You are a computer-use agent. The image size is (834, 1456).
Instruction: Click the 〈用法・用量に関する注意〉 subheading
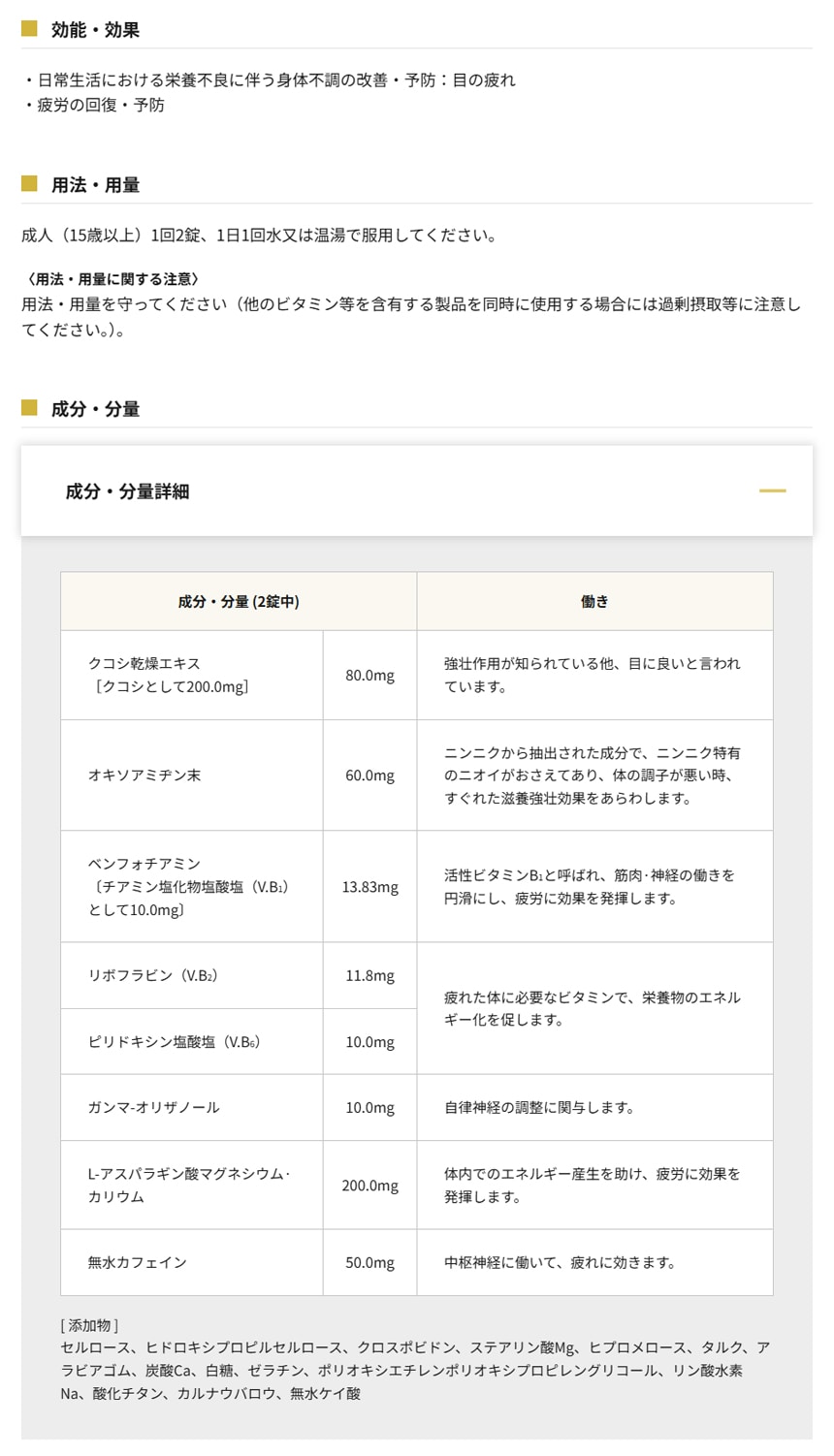pos(111,279)
